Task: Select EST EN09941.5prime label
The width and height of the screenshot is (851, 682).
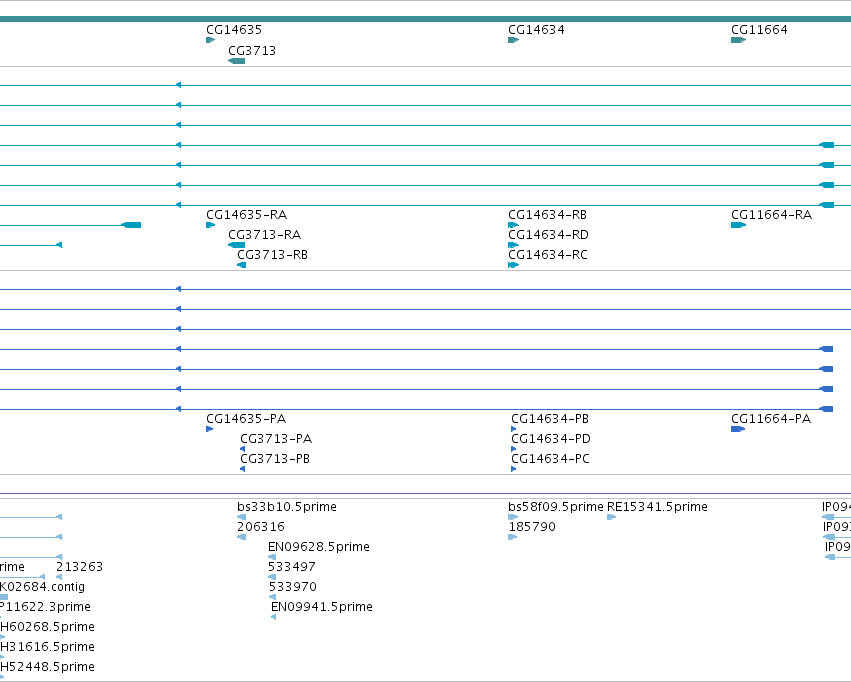Action: click(x=322, y=607)
